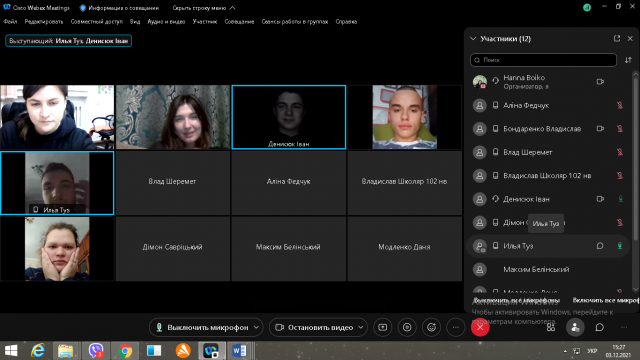The height and width of the screenshot is (360, 640).
Task: Open the Аудио и видео menu
Action: (x=166, y=22)
